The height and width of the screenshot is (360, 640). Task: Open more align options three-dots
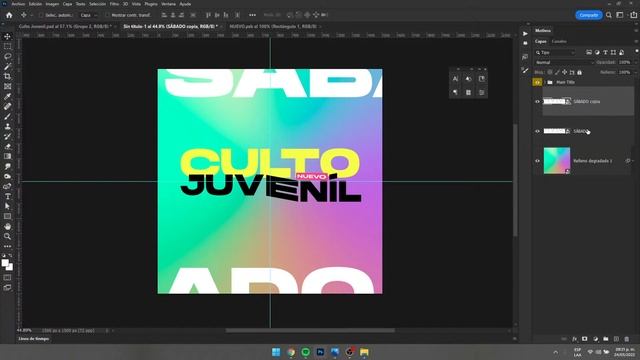click(252, 15)
